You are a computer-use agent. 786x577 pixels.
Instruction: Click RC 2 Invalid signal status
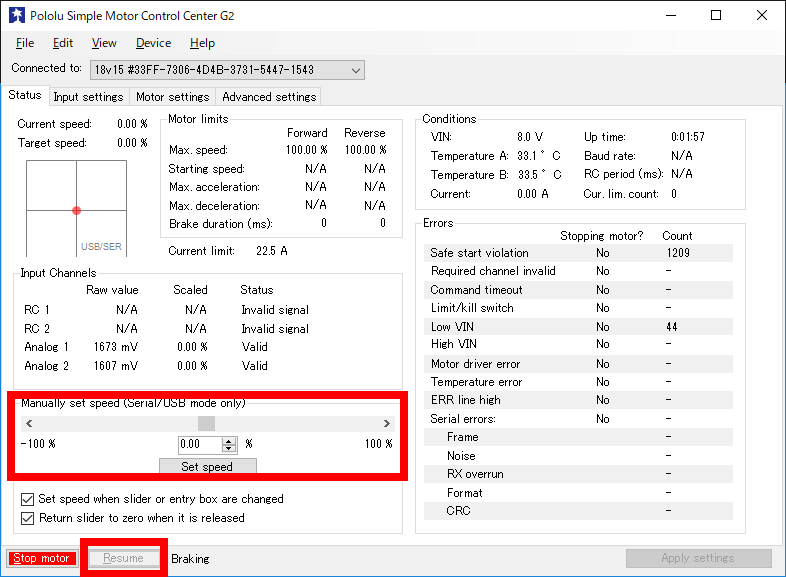(x=275, y=329)
